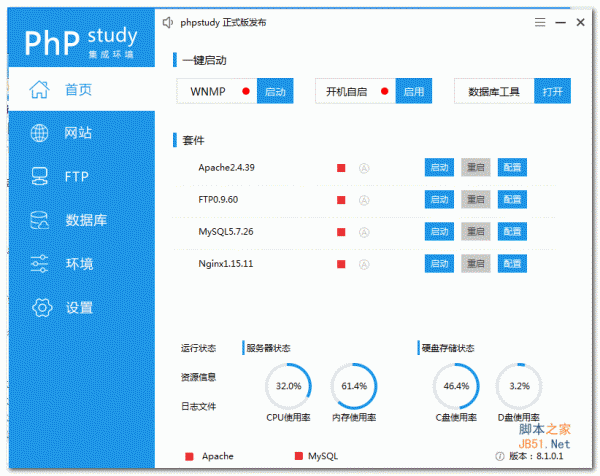Switch to the 环境 tab
Screen dimensions: 600x476
[81, 264]
